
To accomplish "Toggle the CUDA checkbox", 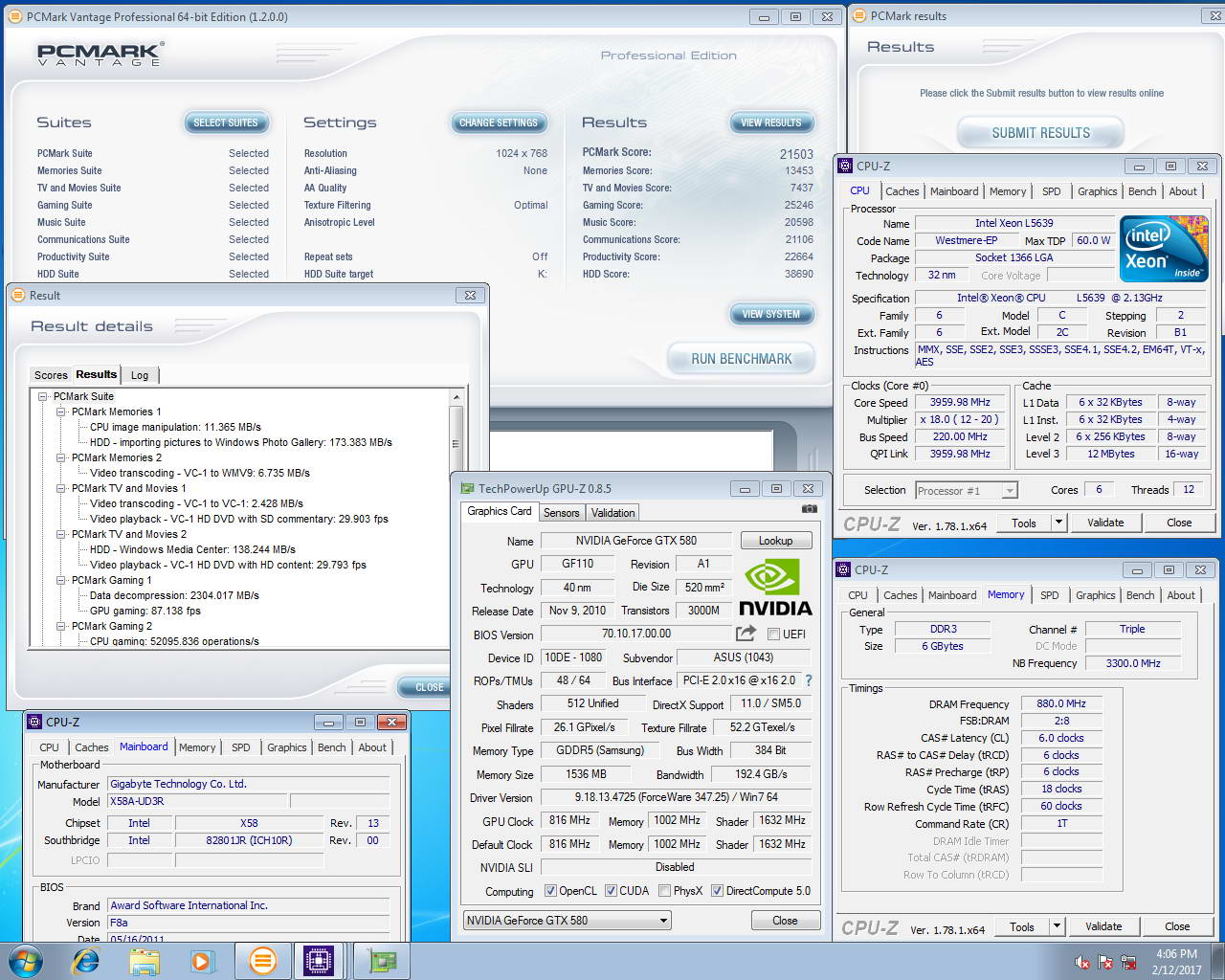I will [611, 891].
